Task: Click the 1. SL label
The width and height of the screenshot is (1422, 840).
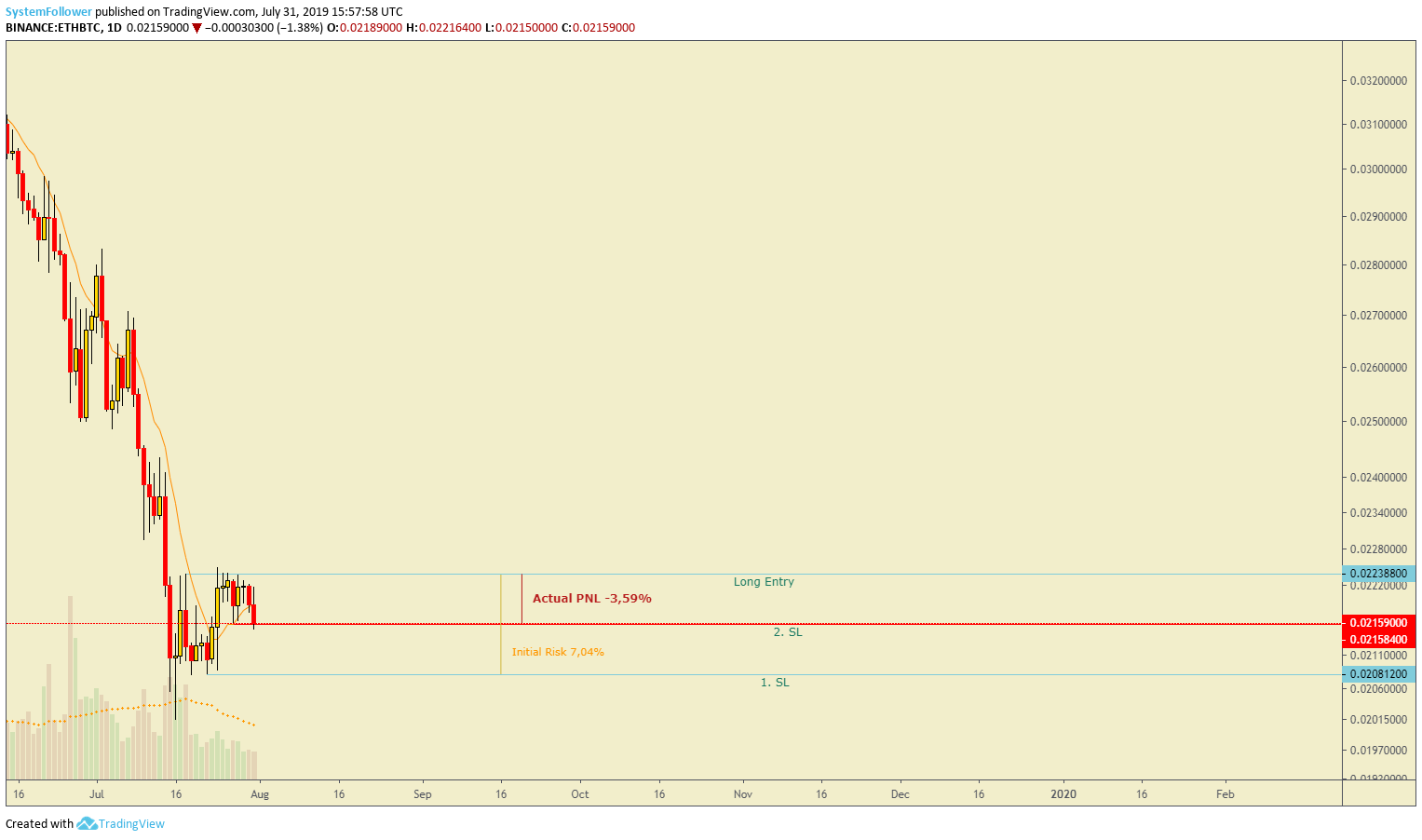Action: coord(775,683)
